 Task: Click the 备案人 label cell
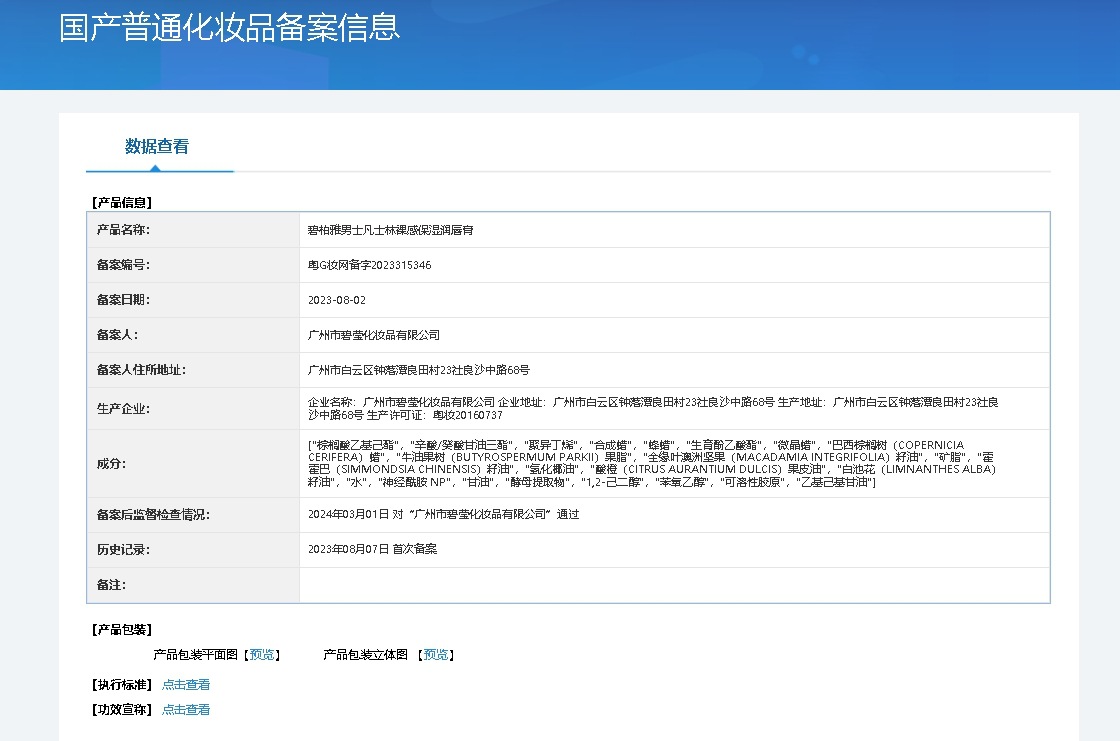(x=193, y=334)
